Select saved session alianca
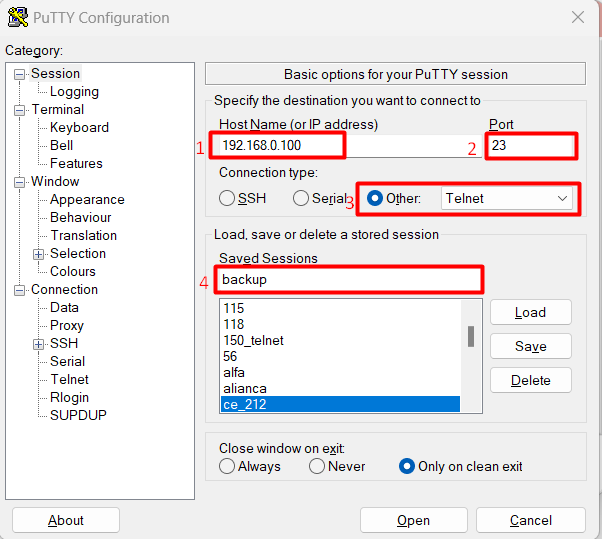This screenshot has width=602, height=539. (340, 389)
